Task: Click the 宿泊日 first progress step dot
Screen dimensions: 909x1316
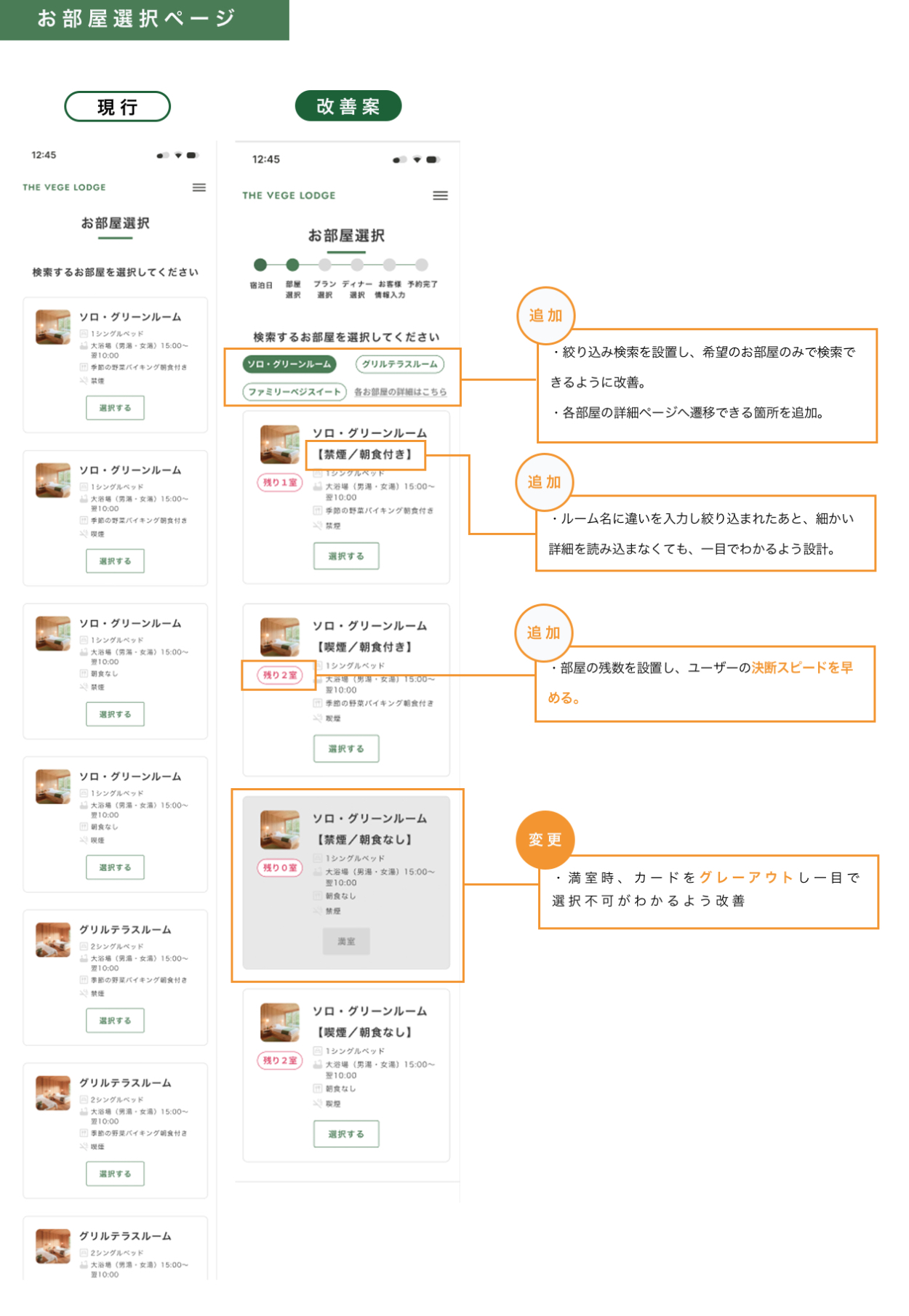Action: [x=260, y=265]
